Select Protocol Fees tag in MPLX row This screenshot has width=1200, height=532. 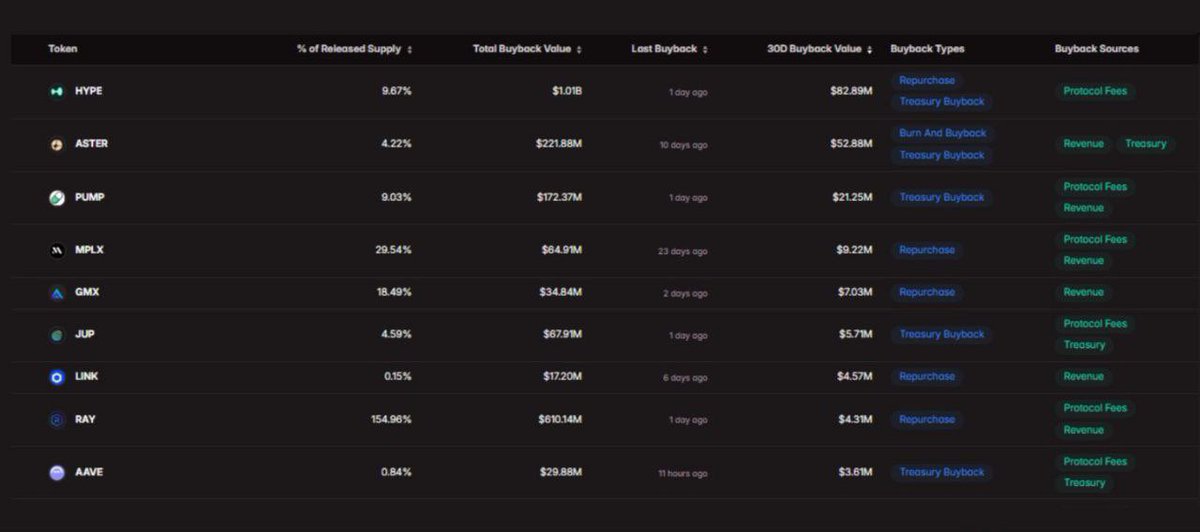(x=1095, y=240)
